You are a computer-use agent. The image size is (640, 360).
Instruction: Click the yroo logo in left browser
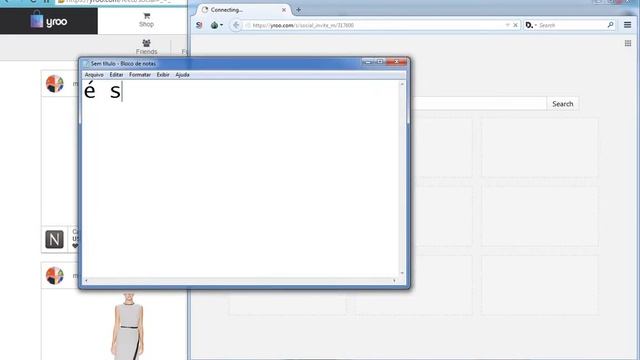(49, 20)
